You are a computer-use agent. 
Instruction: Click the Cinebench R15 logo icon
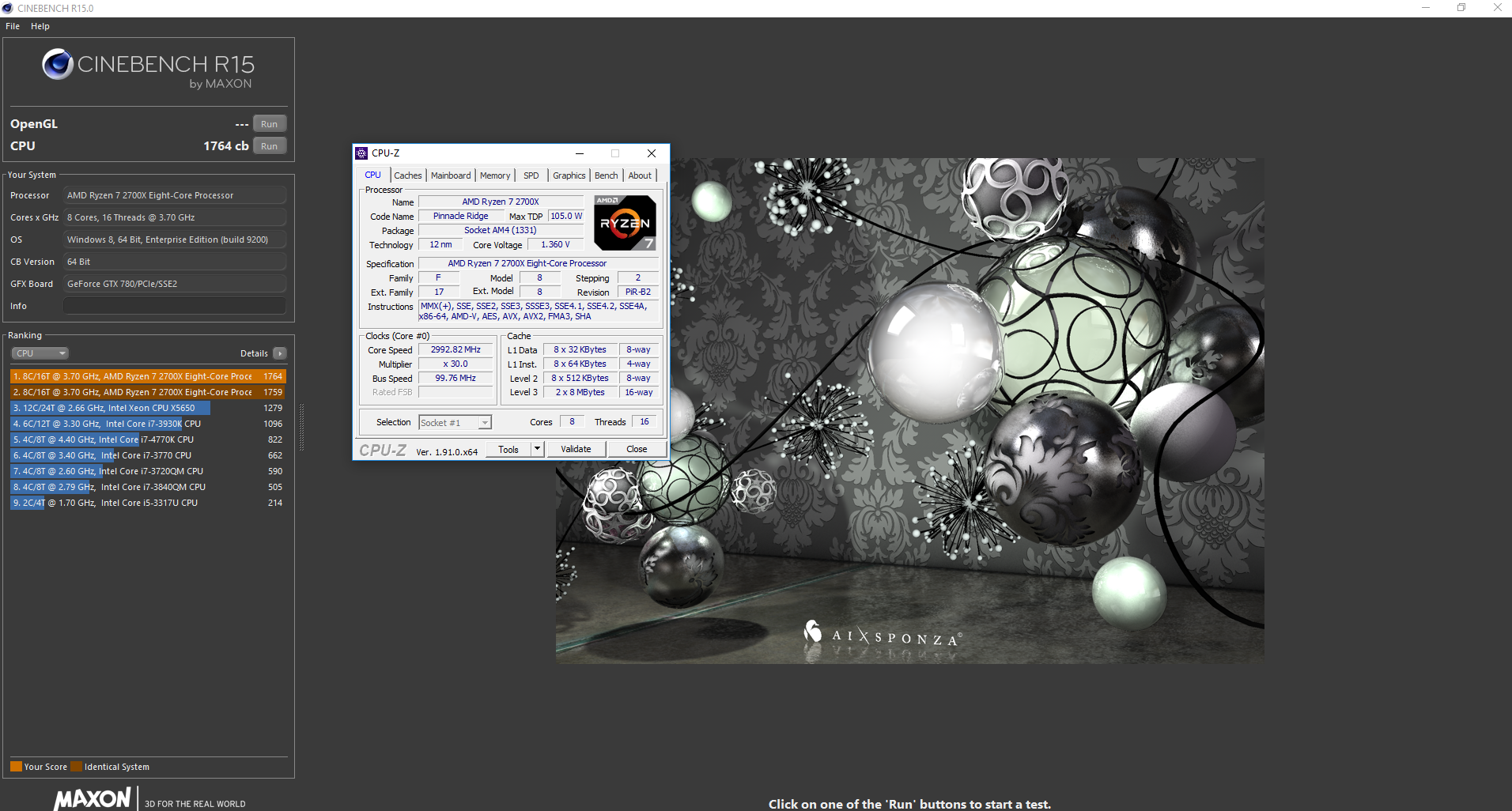tap(58, 64)
